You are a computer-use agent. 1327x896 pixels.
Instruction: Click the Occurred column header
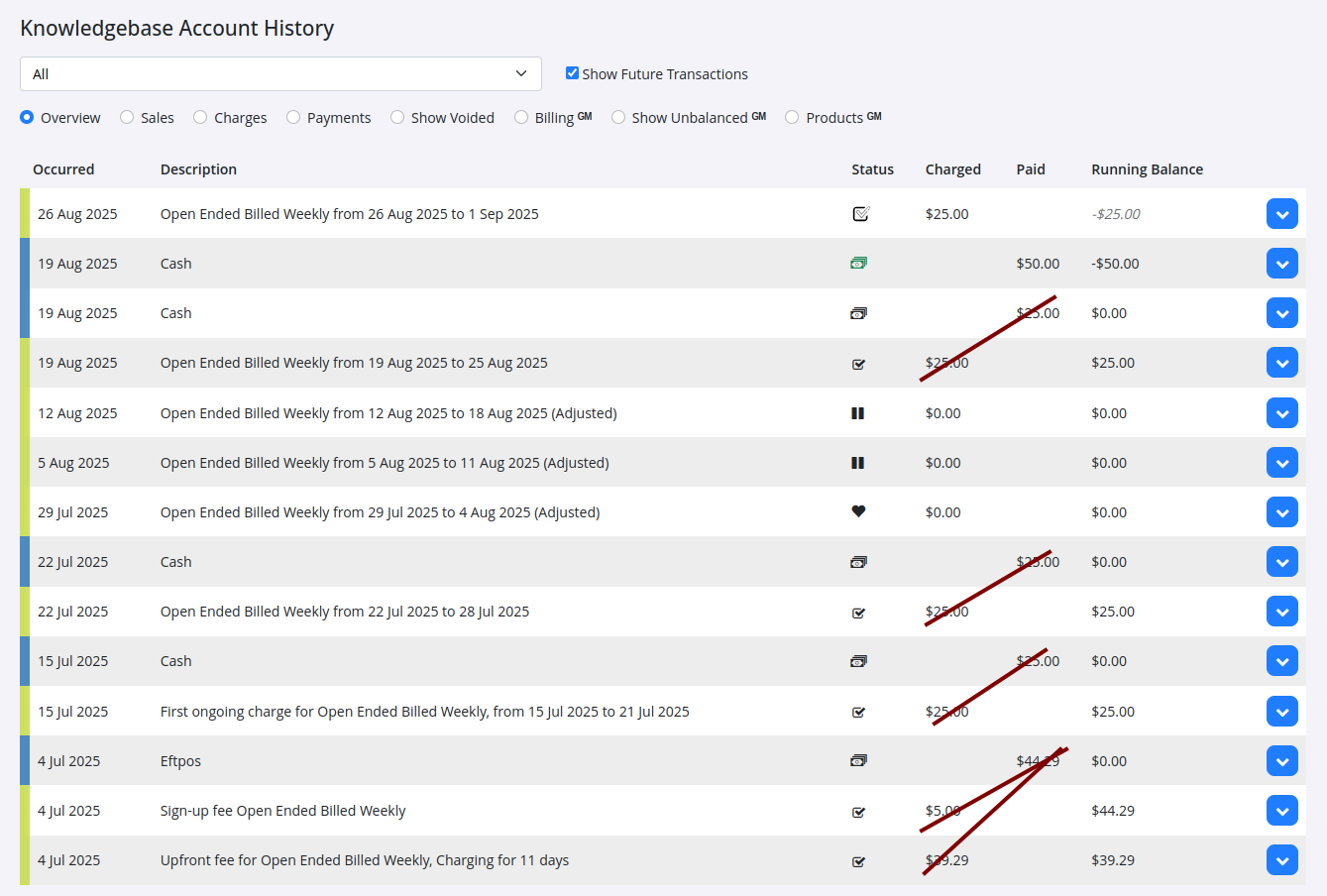pyautogui.click(x=63, y=169)
